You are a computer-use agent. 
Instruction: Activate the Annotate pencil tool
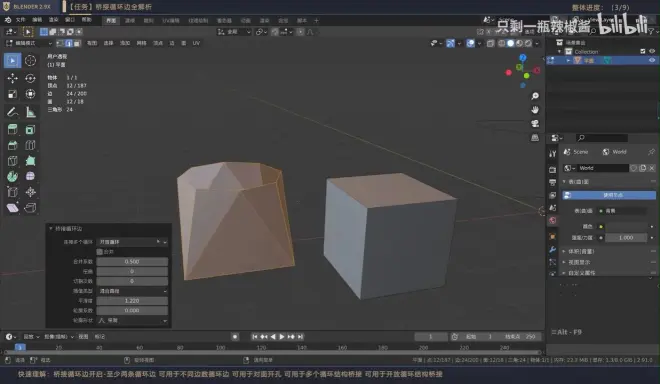12,112
